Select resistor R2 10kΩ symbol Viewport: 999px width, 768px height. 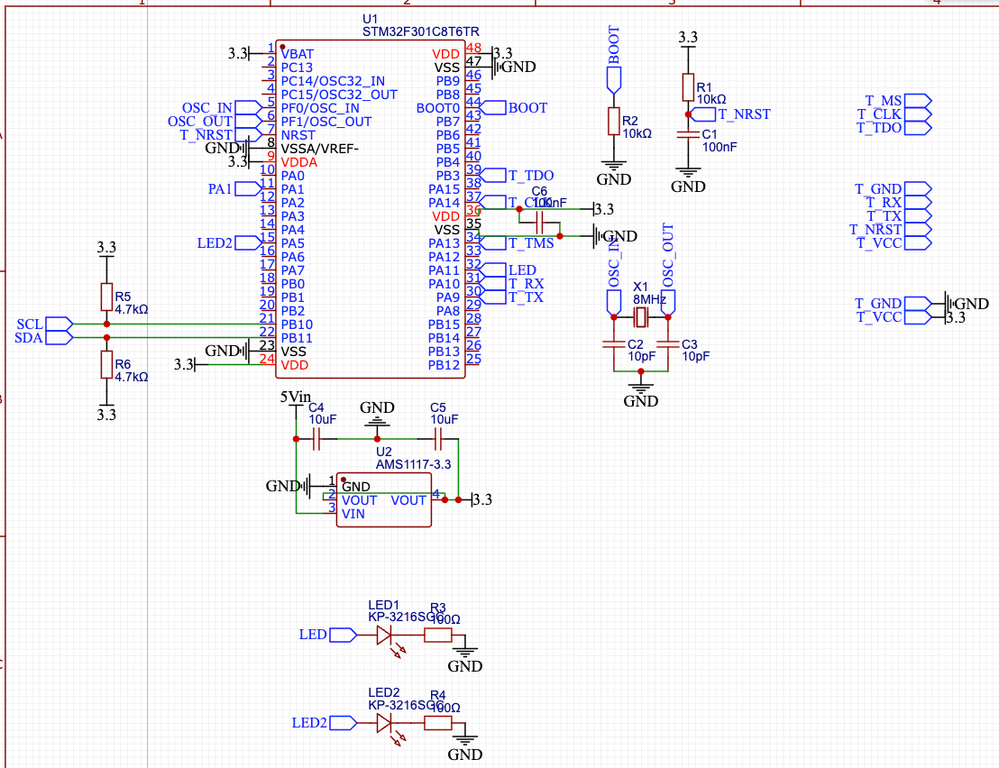[614, 121]
